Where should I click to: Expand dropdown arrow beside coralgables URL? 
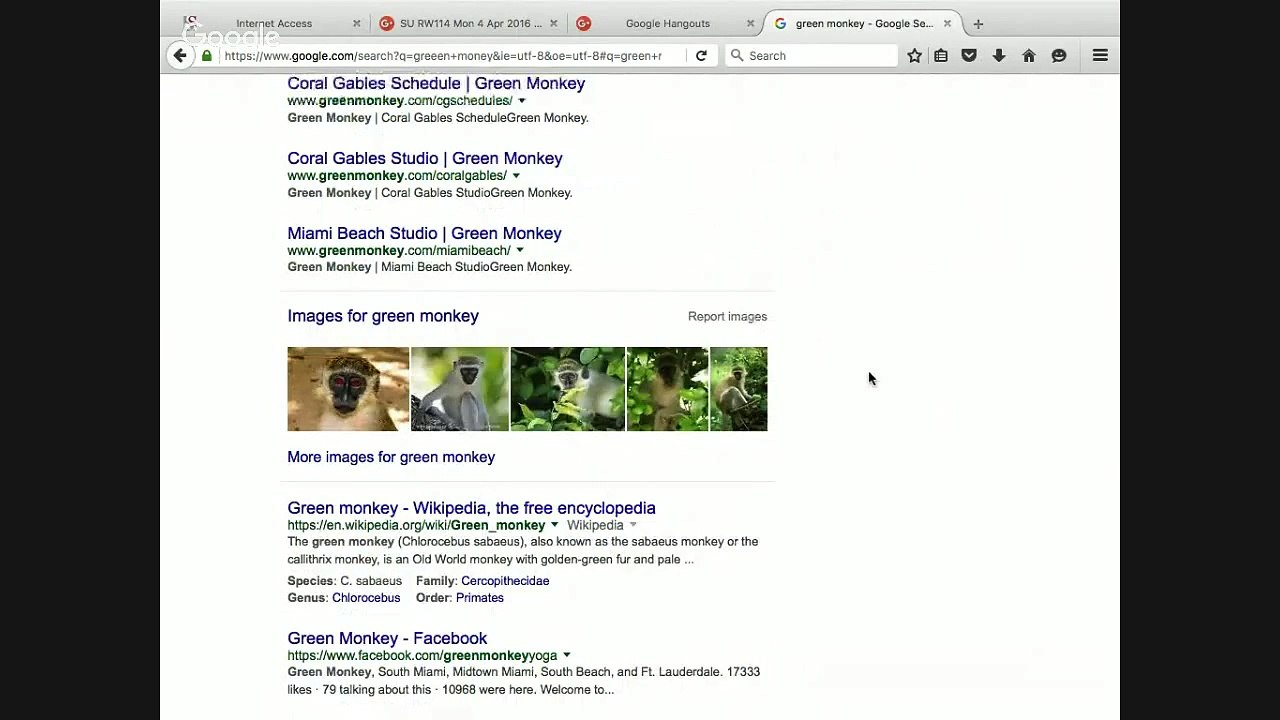click(516, 176)
